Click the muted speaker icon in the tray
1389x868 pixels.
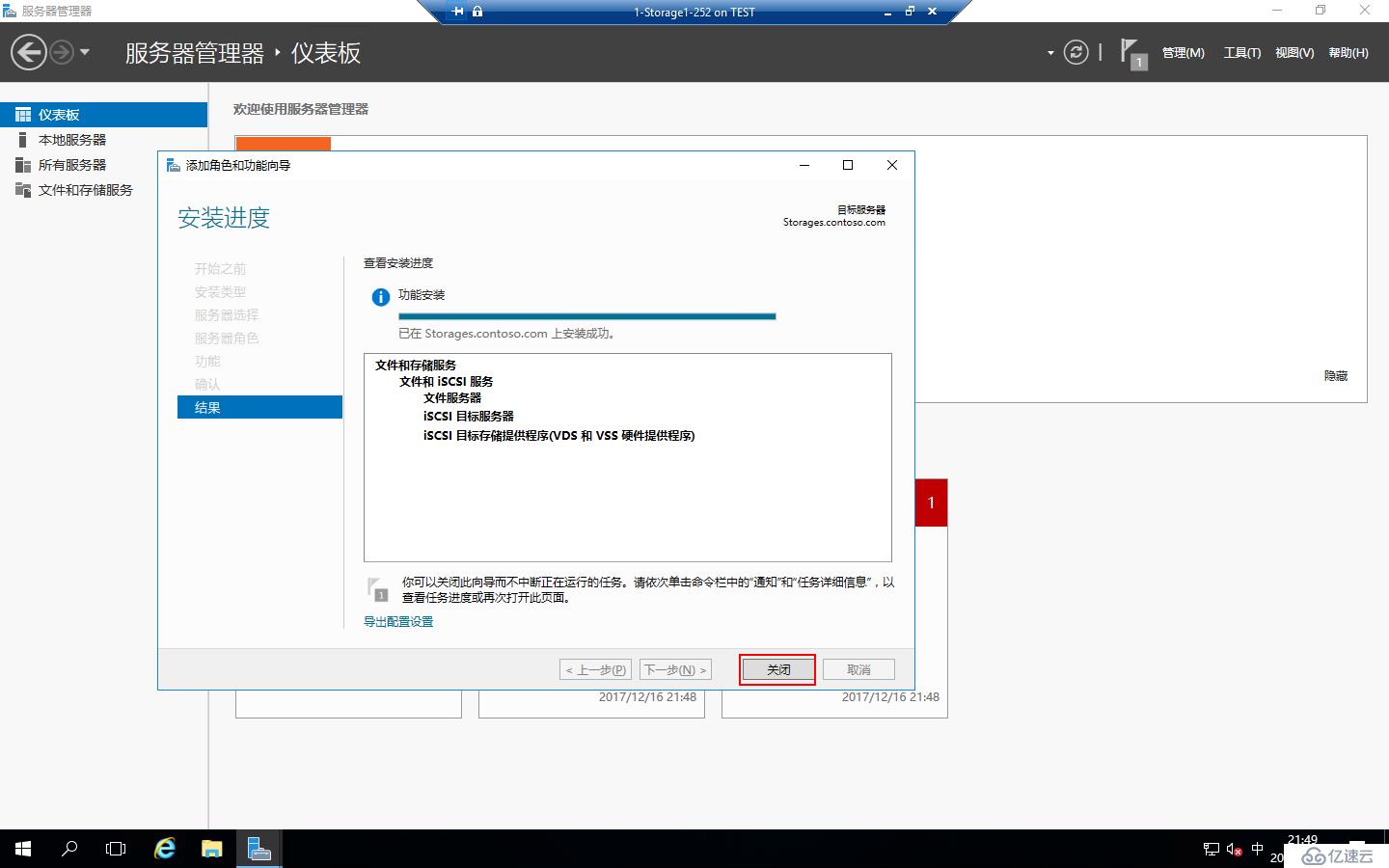coord(1234,850)
